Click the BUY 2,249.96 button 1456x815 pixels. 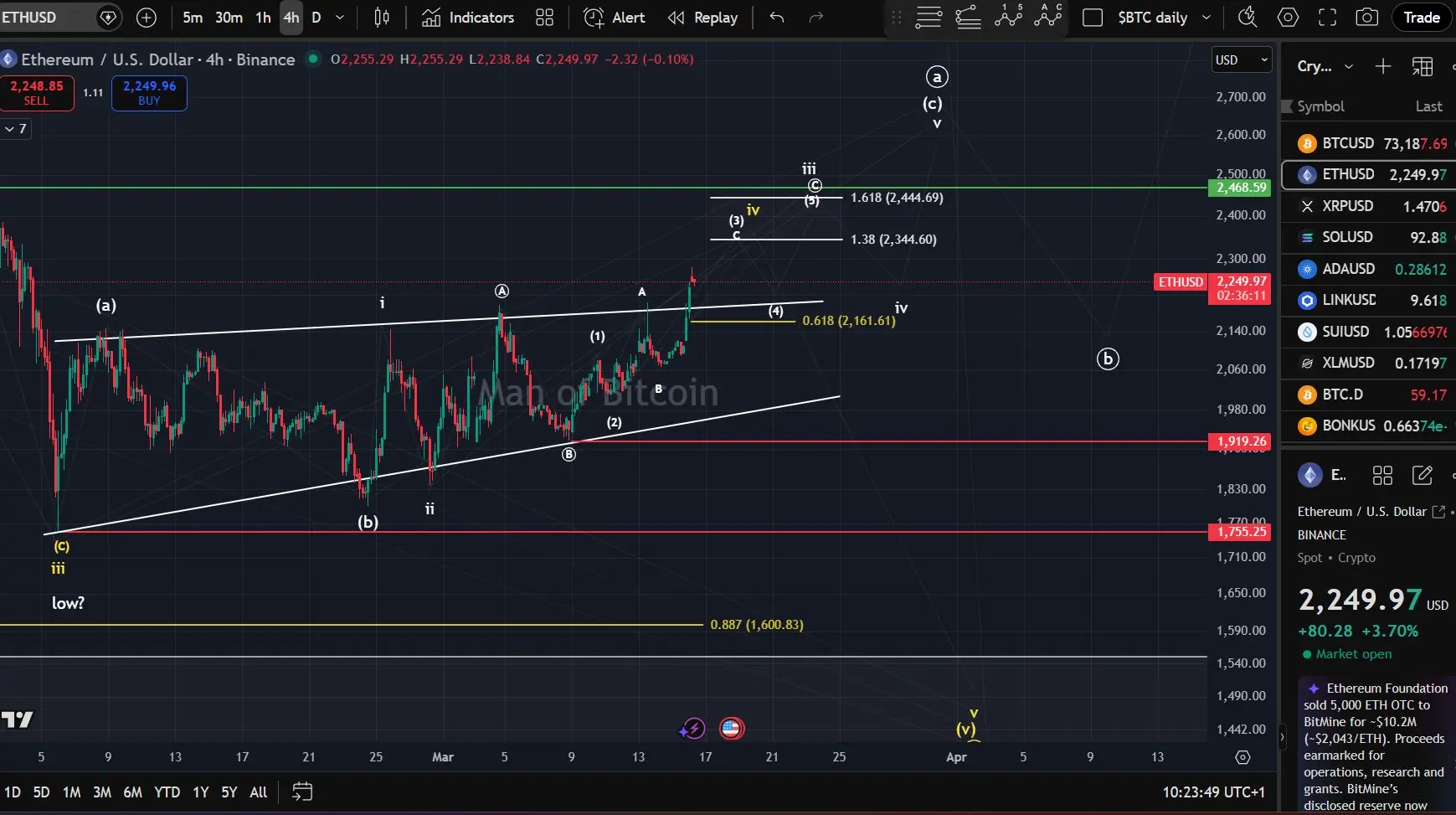click(x=149, y=93)
